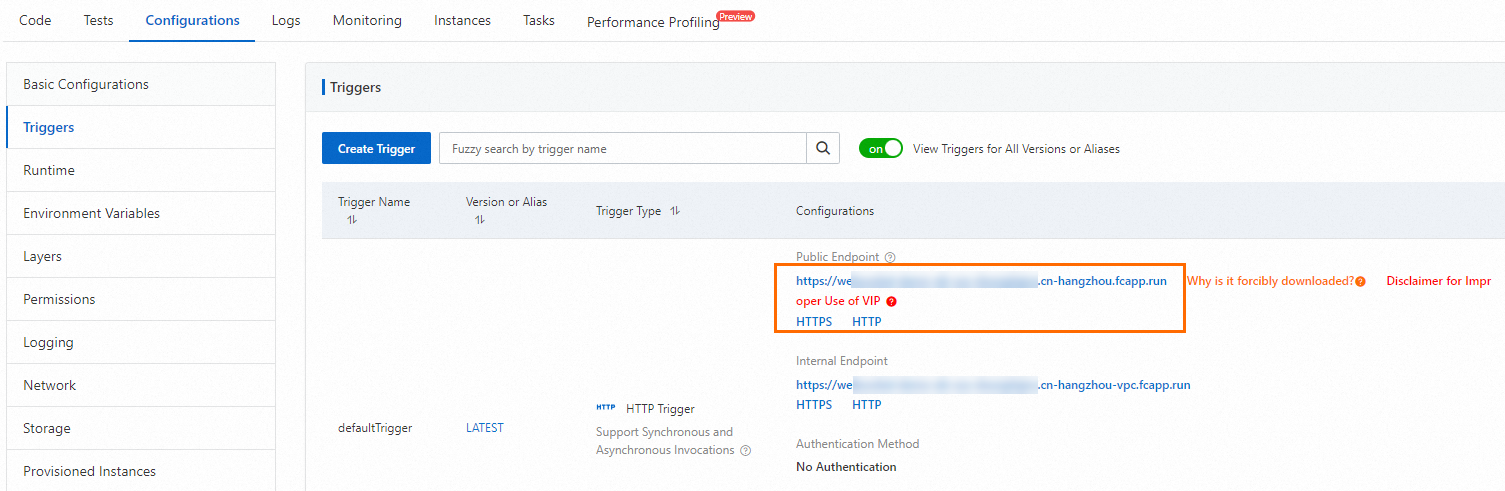Screen dimensions: 1505x491
Task: Open the Configurations tab
Action: (x=192, y=20)
